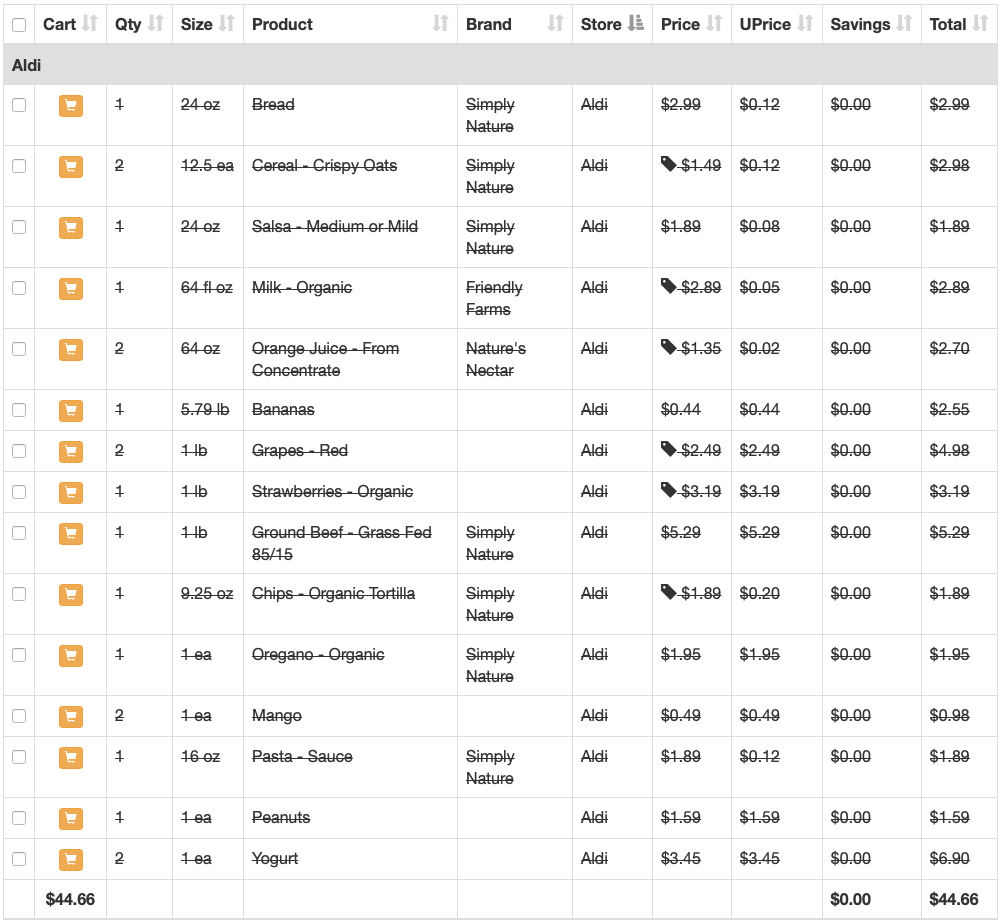This screenshot has height=920, width=1002.
Task: Click the cart icon for Peanuts
Action: [x=71, y=818]
